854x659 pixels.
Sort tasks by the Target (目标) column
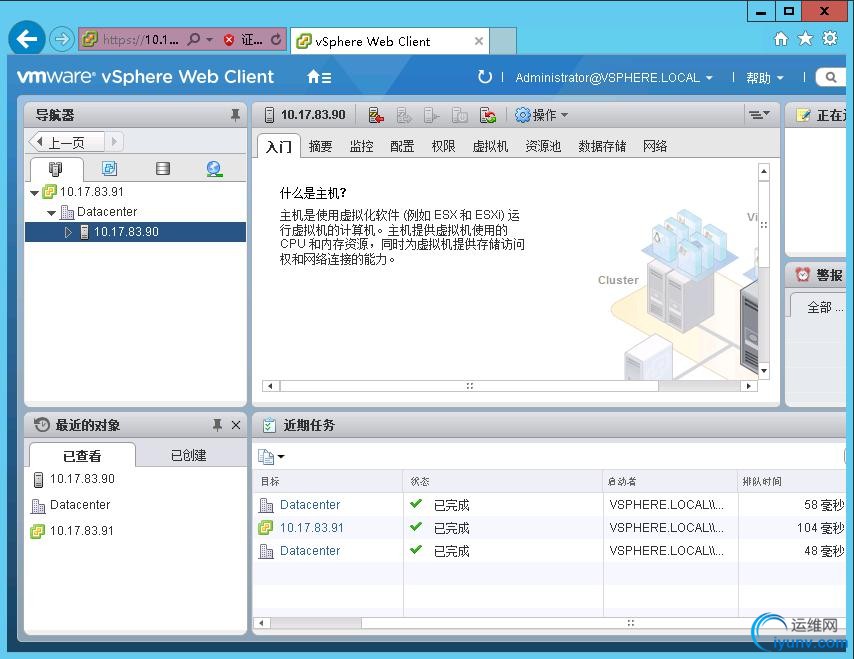(328, 481)
